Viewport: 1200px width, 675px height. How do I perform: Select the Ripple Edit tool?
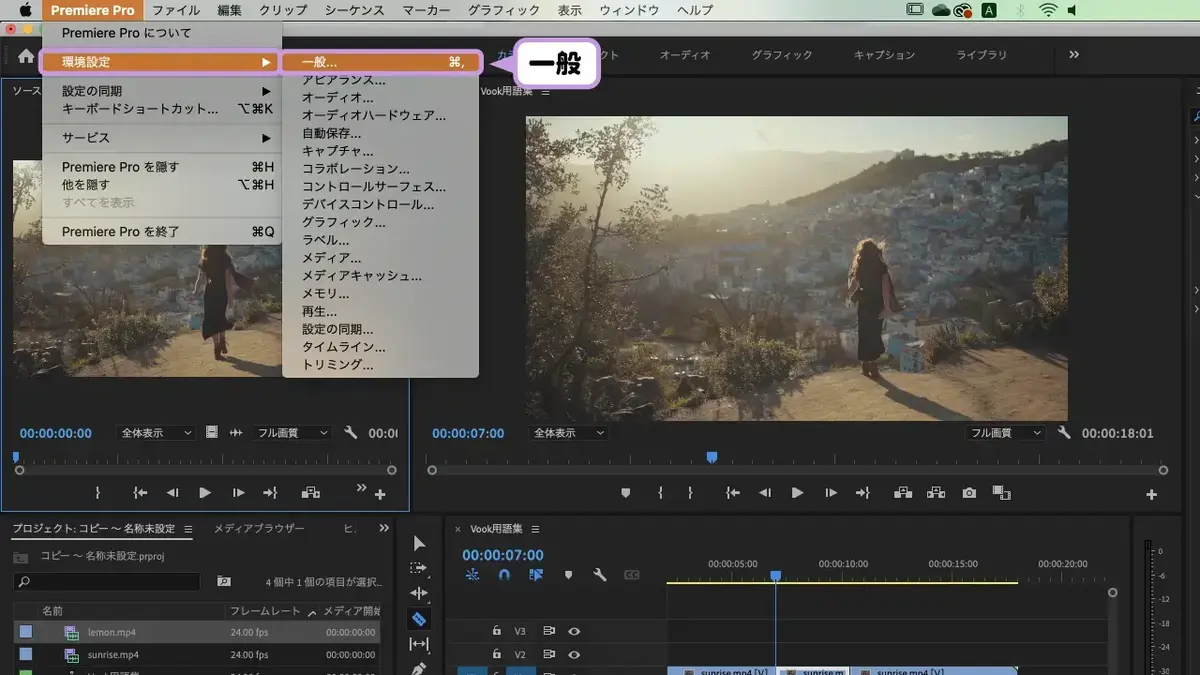point(419,594)
